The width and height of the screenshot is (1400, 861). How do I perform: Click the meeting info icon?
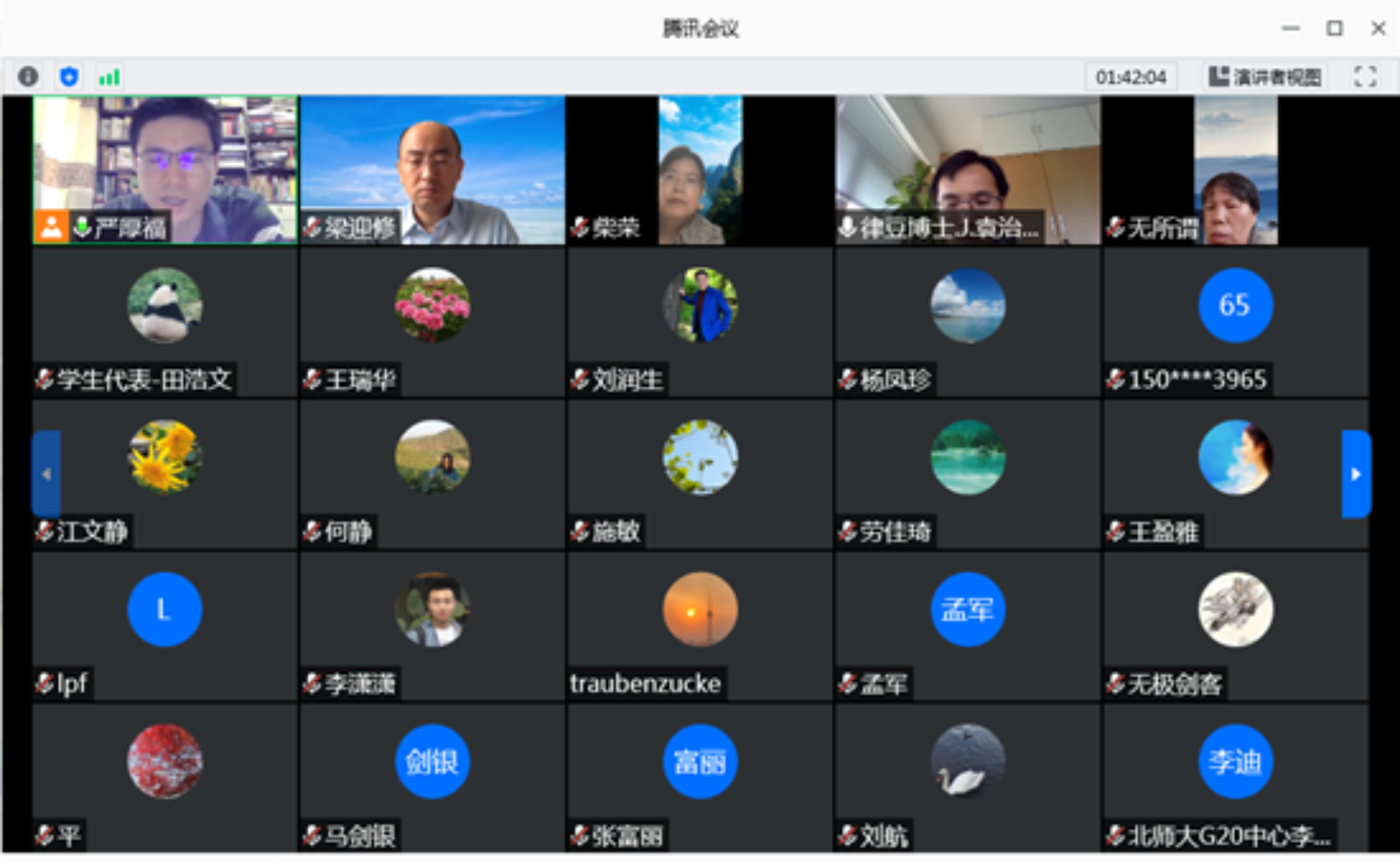[28, 77]
